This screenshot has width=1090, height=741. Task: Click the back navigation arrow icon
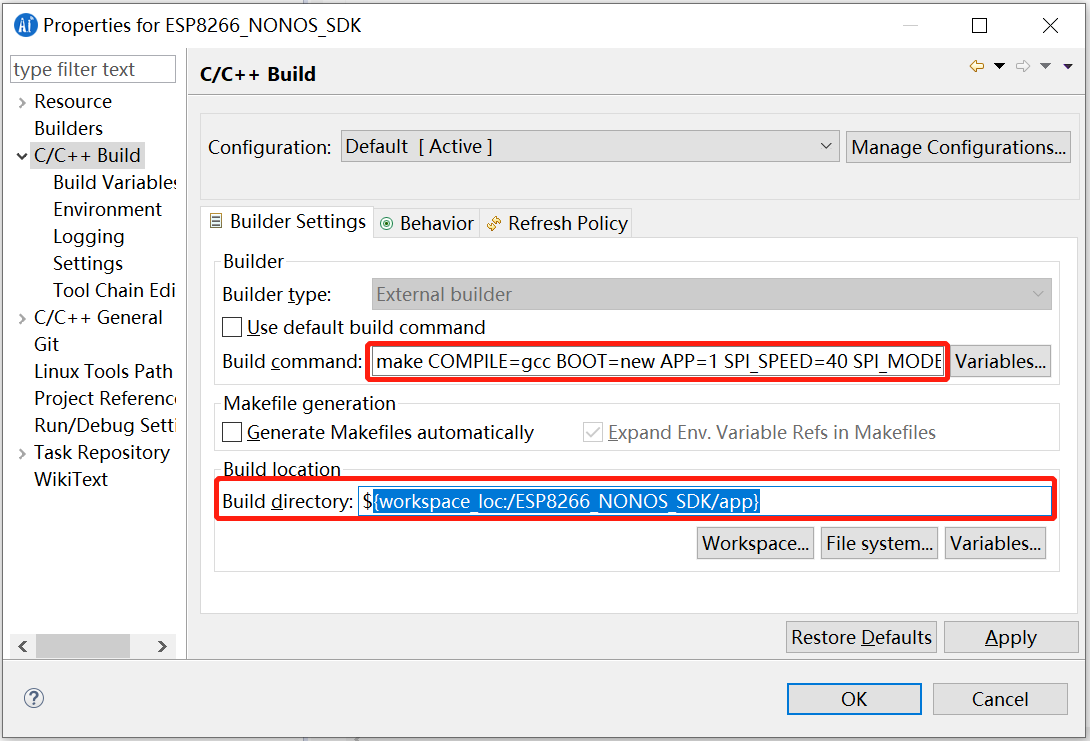pyautogui.click(x=977, y=67)
